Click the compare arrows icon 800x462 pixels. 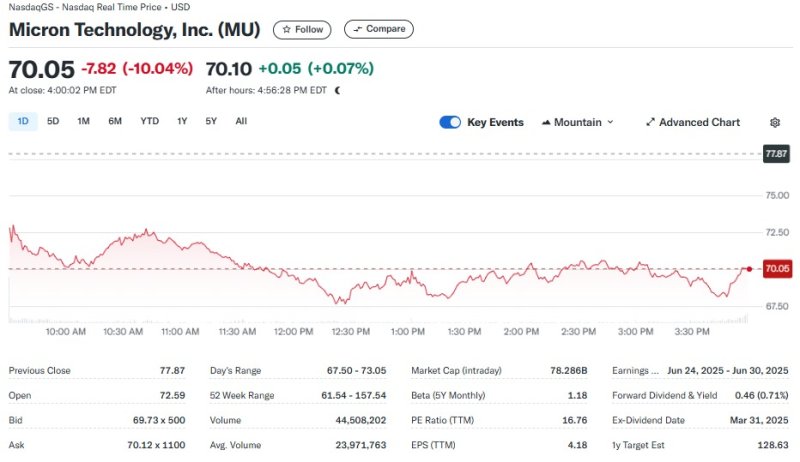(x=358, y=29)
